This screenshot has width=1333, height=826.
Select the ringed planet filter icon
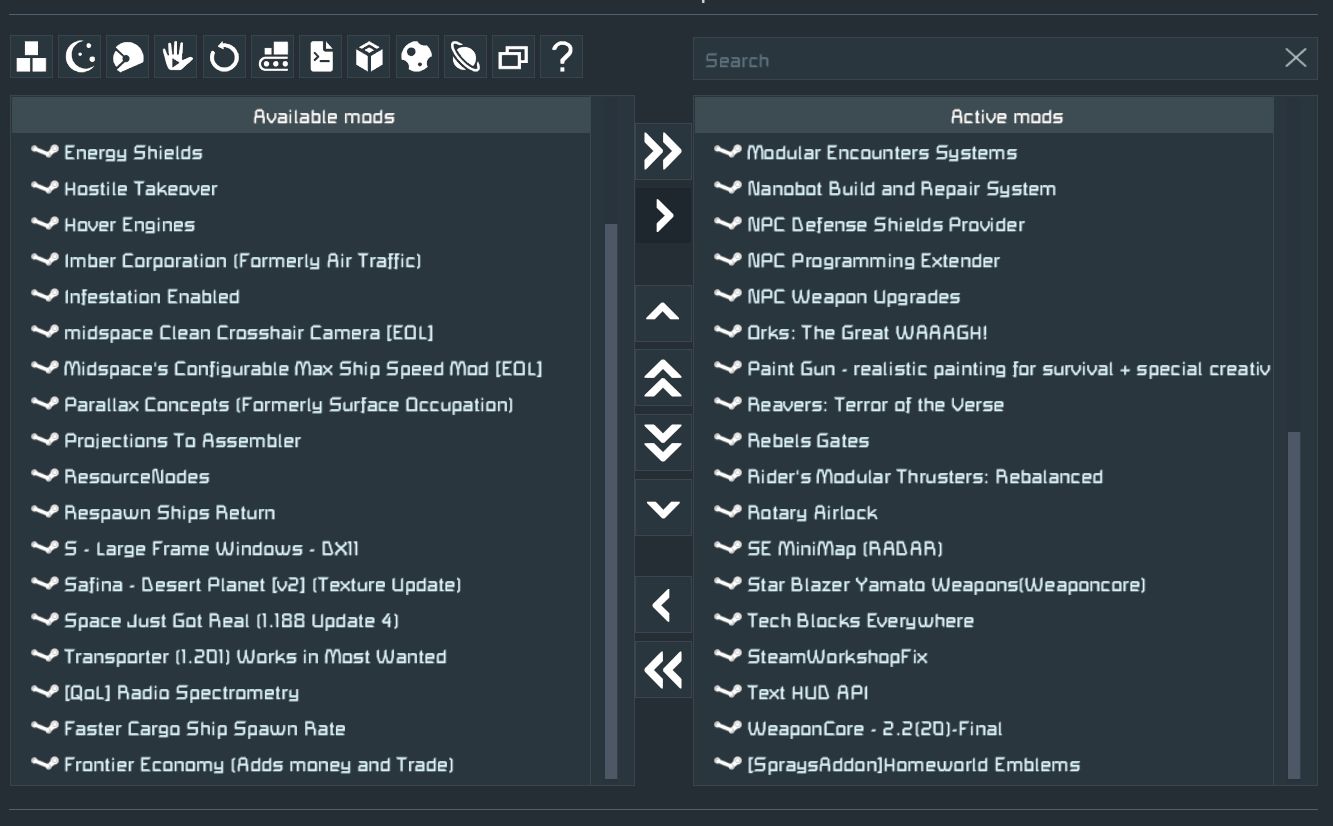[x=465, y=57]
